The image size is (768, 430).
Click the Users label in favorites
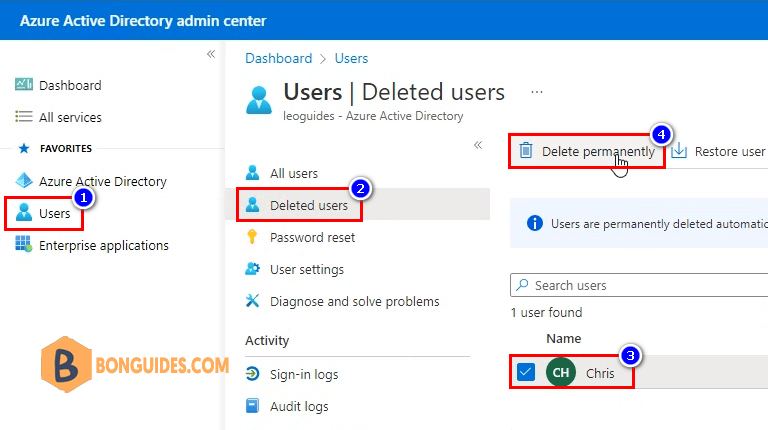(54, 214)
